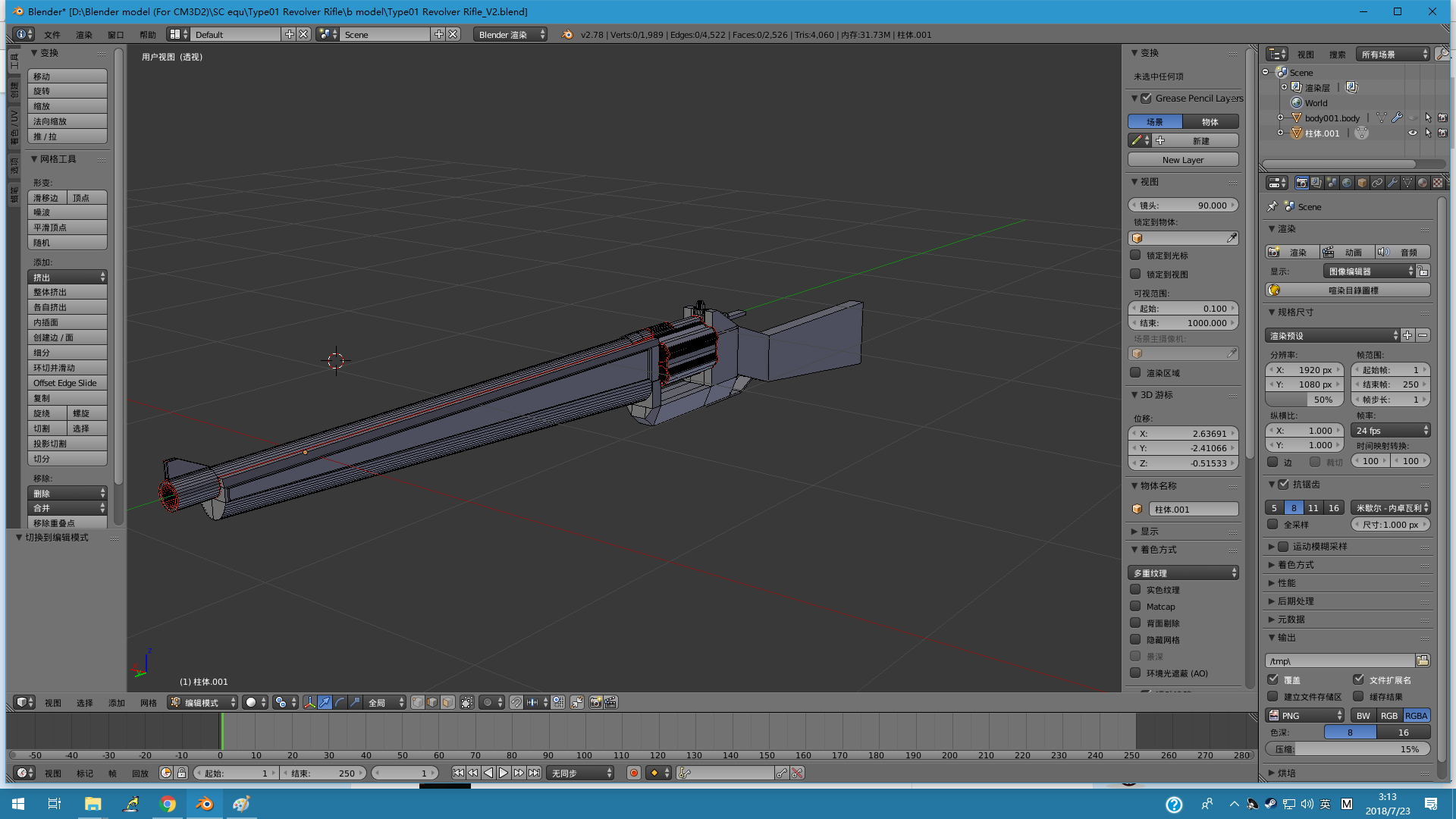Open Blender from the Windows taskbar
The image size is (1456, 819).
pyautogui.click(x=205, y=804)
